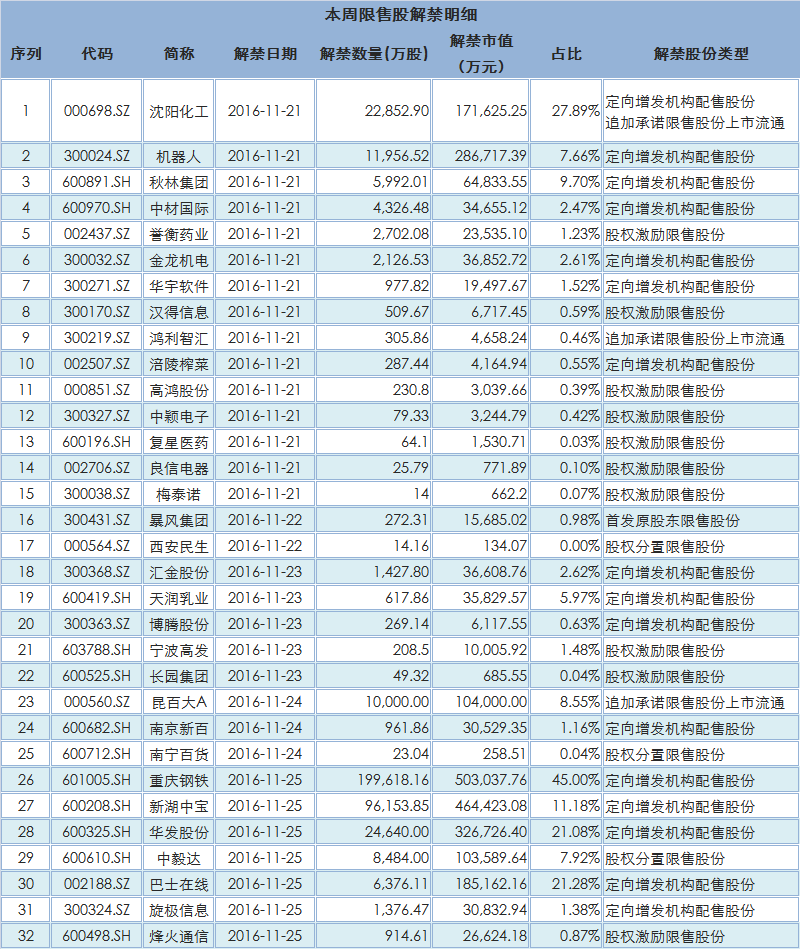Click stock name 昆百大A
This screenshot has width=800, height=949.
[x=179, y=703]
